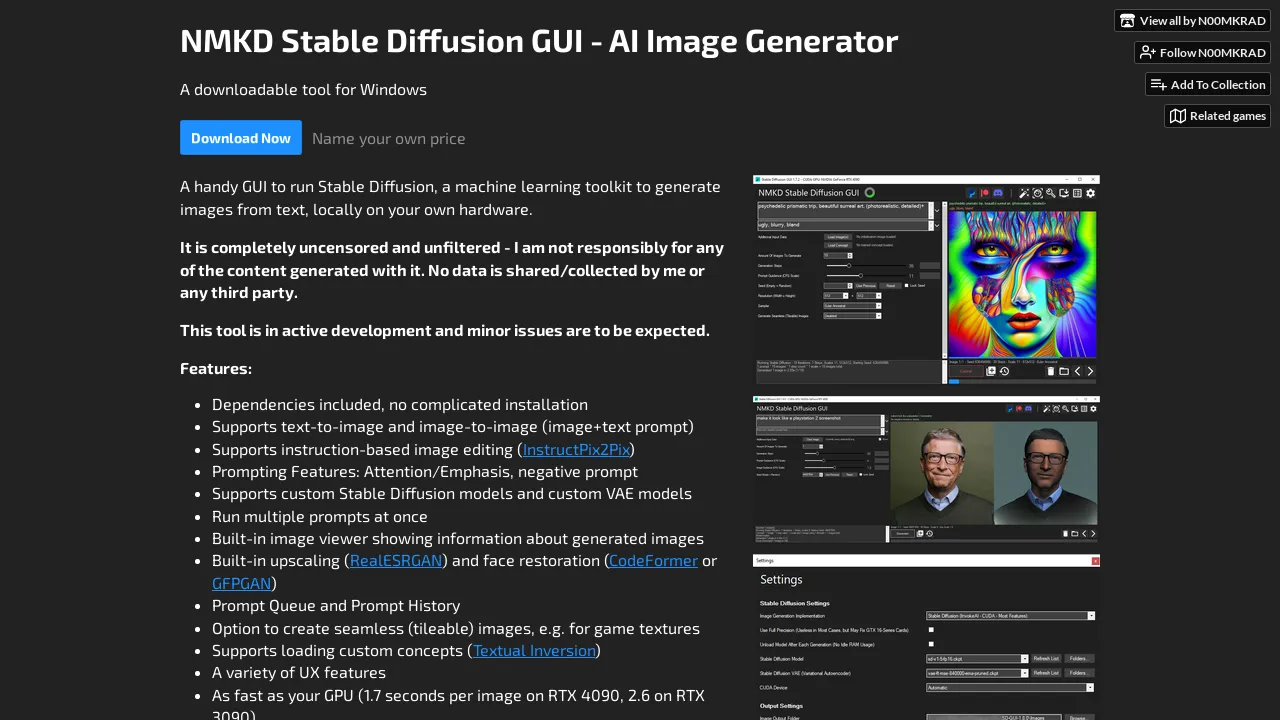This screenshot has height=720, width=1280.
Task: Select the magic wand tool icon
Action: [x=1024, y=193]
